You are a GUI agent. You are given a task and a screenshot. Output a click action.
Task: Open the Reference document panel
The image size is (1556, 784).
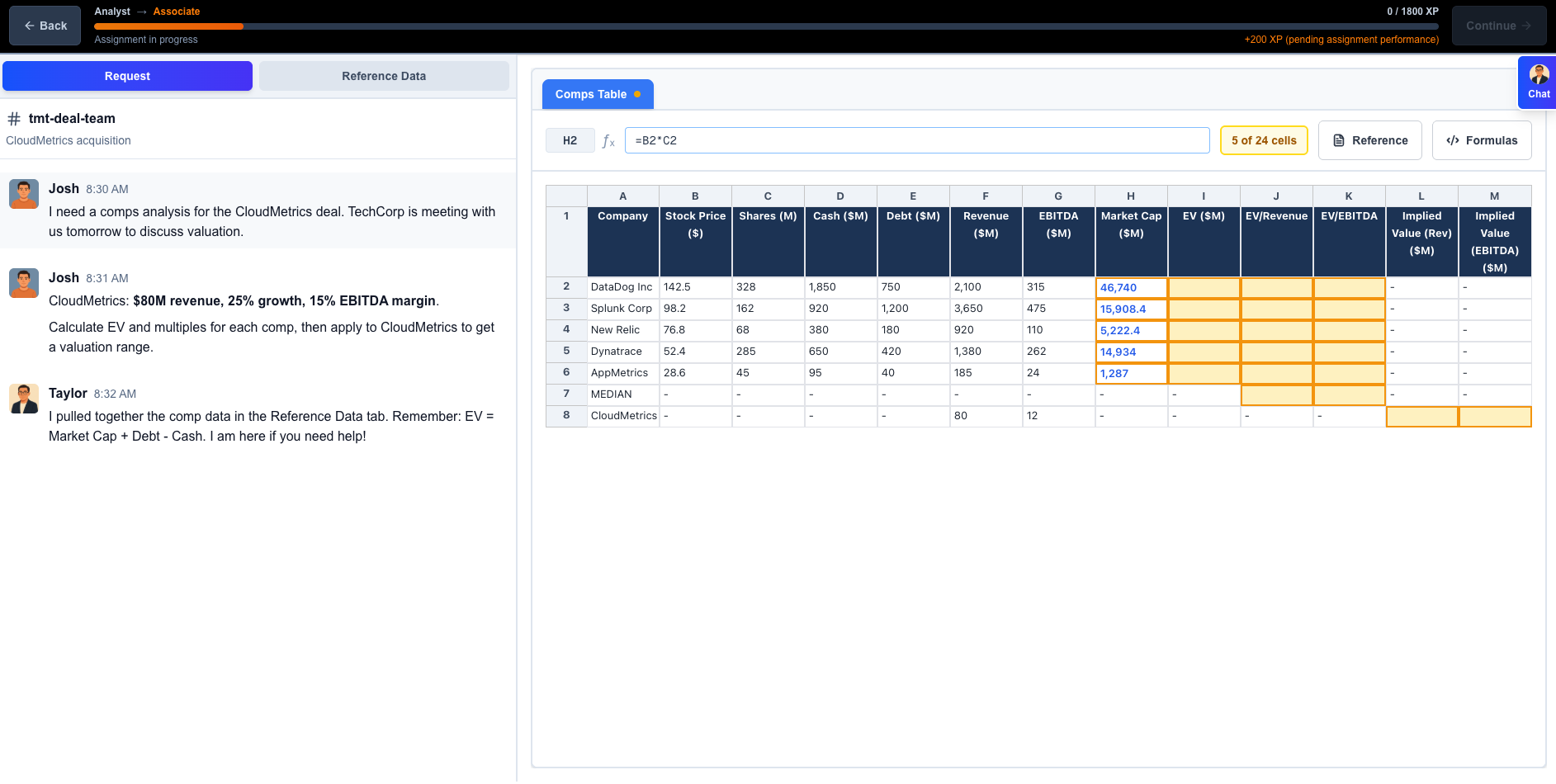tap(1369, 140)
